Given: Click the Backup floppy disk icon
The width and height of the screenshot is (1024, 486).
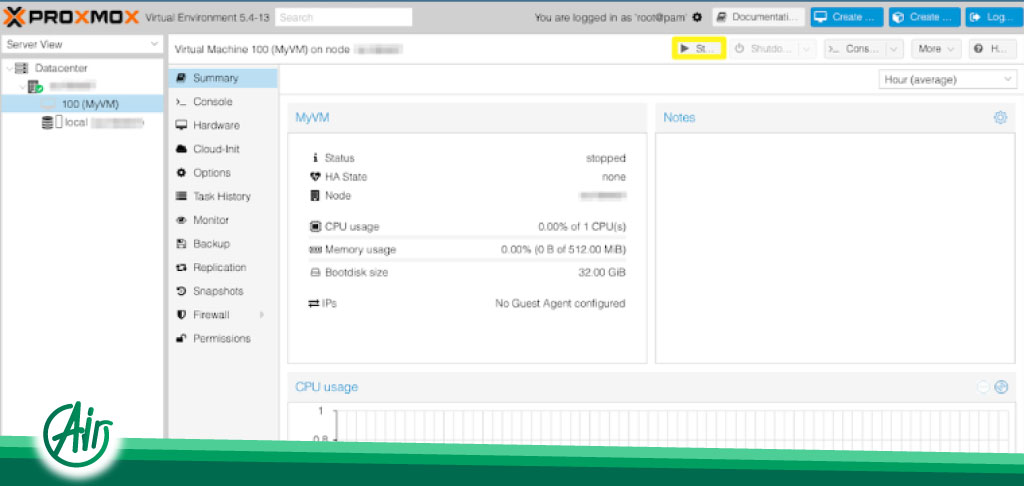Looking at the screenshot, I should [181, 244].
